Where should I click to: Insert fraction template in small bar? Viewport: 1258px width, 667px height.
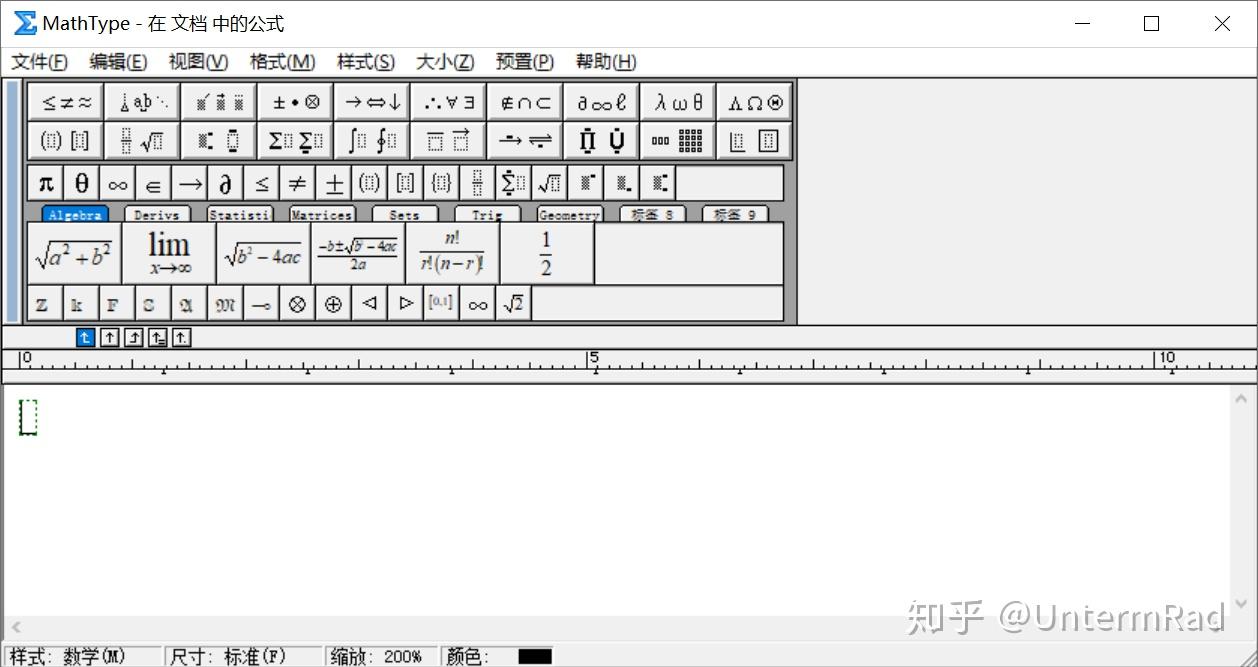tap(478, 184)
